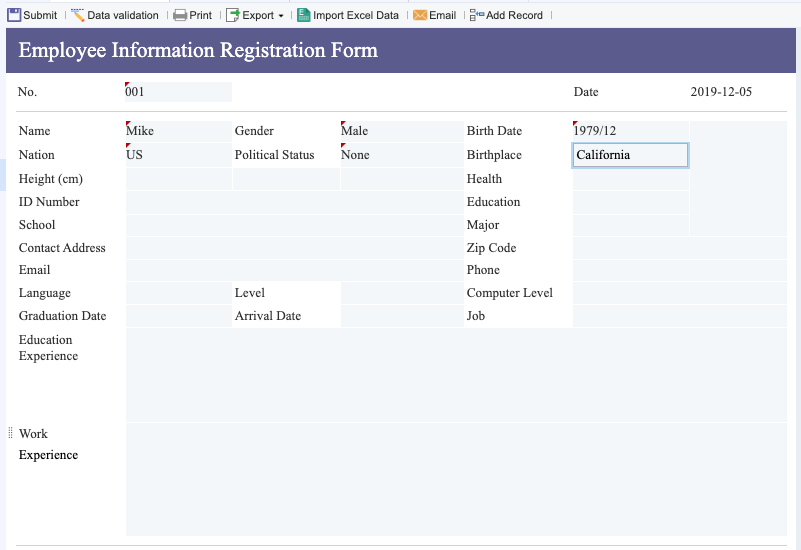Click the Contact Address input field
The image size is (801, 550).
point(294,248)
